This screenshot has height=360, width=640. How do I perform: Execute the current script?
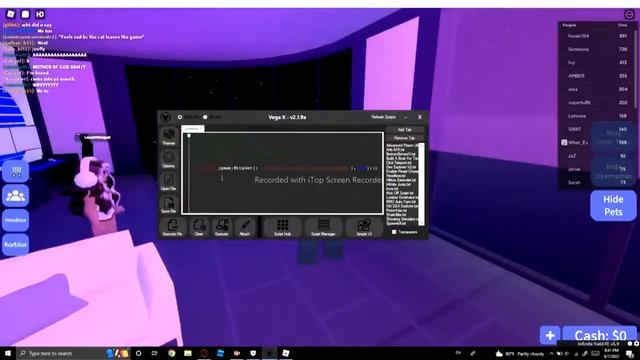click(222, 227)
